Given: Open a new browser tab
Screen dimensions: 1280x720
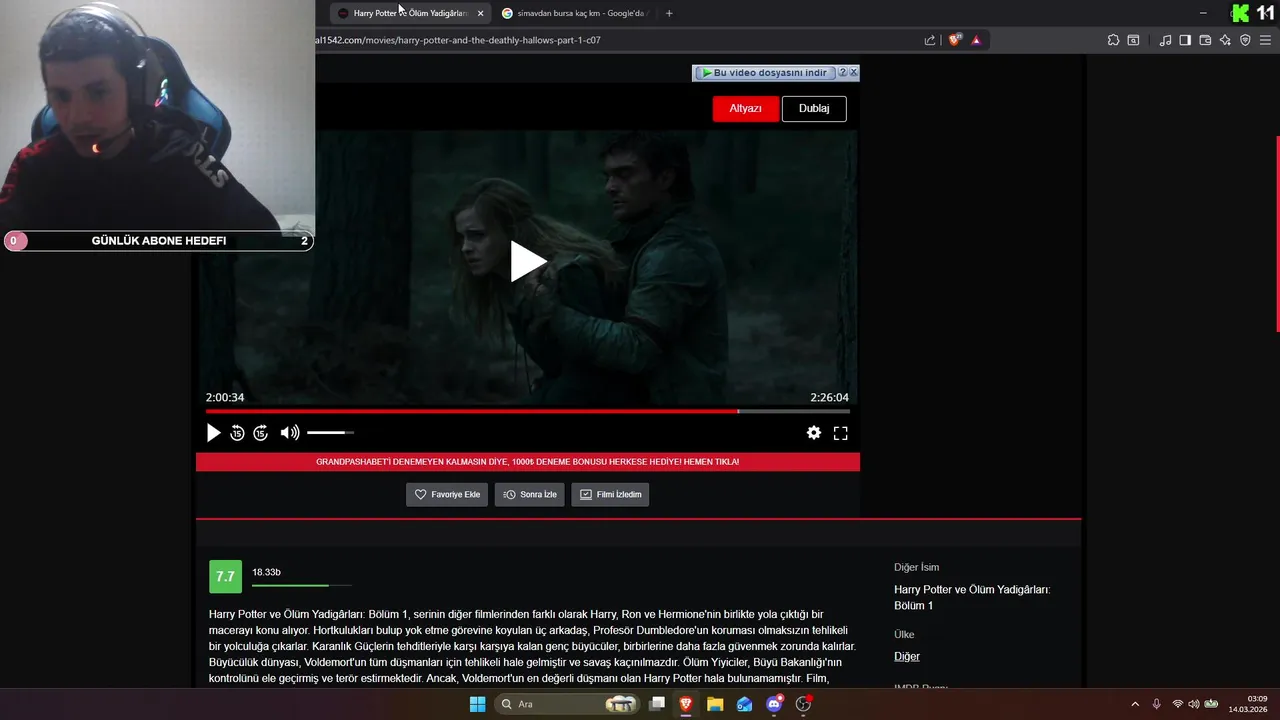Looking at the screenshot, I should pos(669,13).
